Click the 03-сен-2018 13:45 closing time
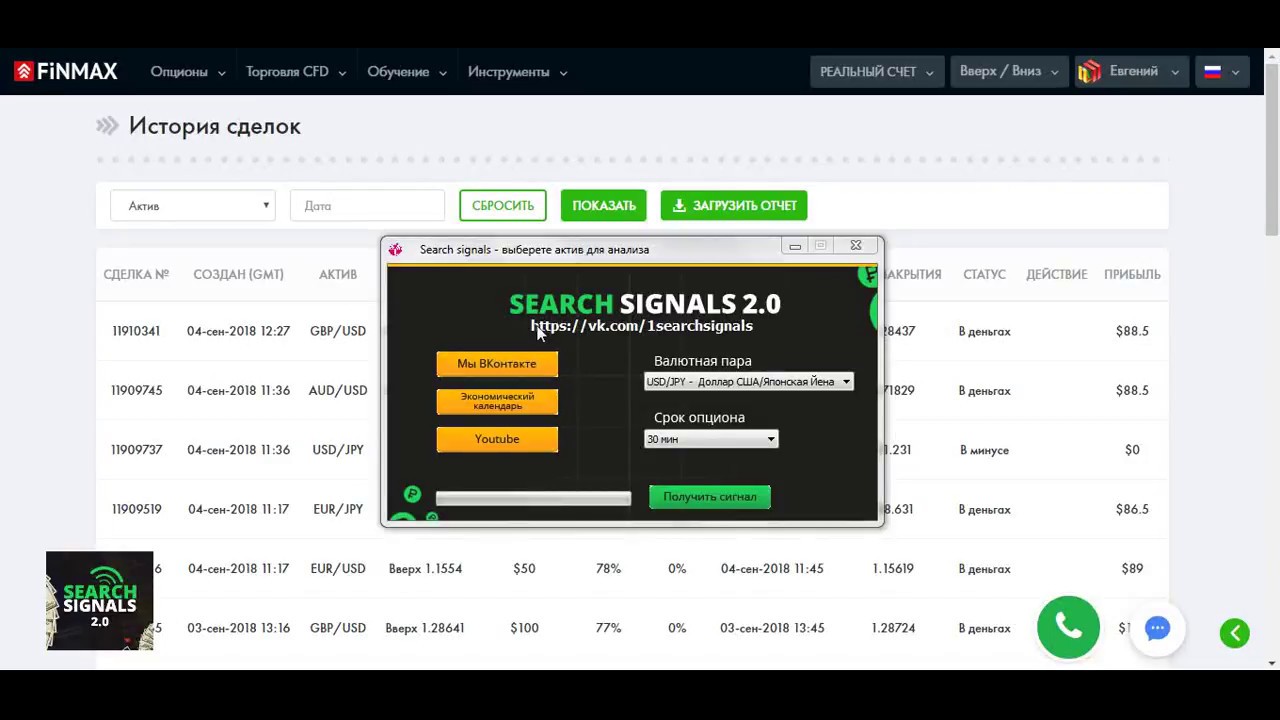 pyautogui.click(x=772, y=628)
